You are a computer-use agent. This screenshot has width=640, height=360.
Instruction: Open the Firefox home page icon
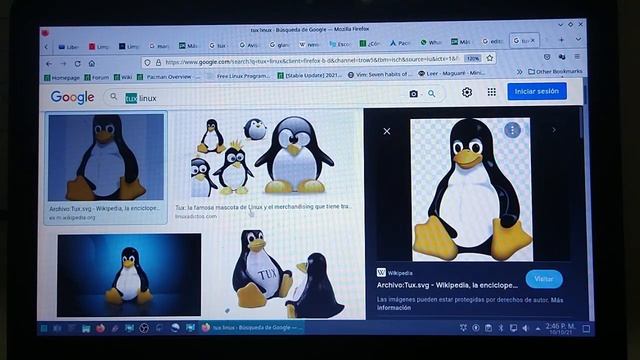[92, 64]
